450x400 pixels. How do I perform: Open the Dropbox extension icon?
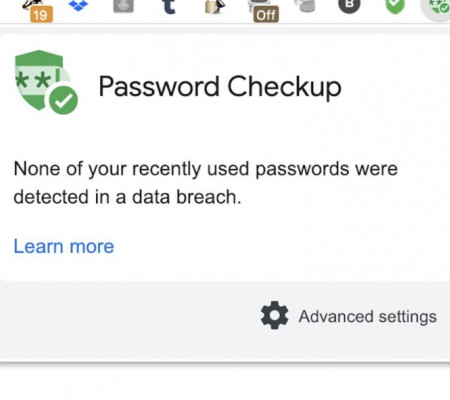click(78, 5)
